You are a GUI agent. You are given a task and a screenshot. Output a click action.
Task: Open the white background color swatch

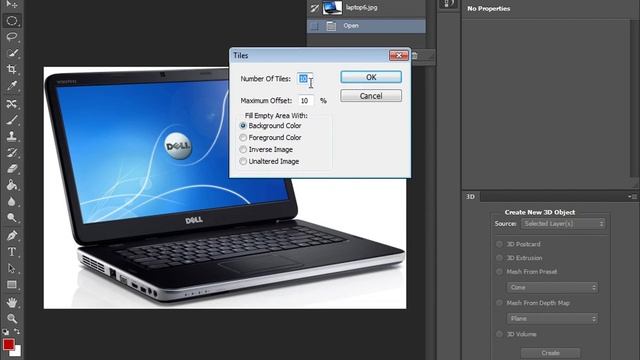coord(17,352)
